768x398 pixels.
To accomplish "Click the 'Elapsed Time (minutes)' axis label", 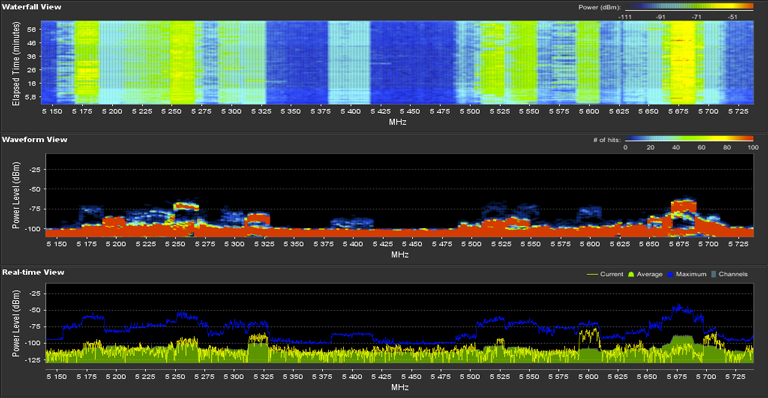I will 16,64.
